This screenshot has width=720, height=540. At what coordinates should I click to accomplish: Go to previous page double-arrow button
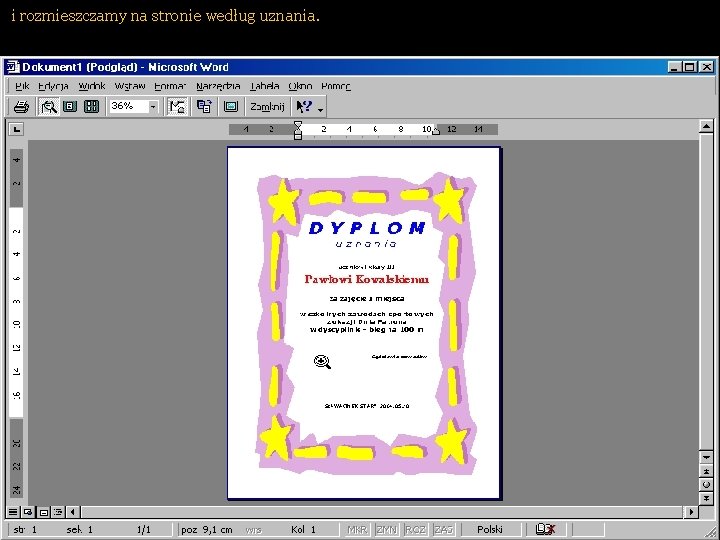point(706,471)
